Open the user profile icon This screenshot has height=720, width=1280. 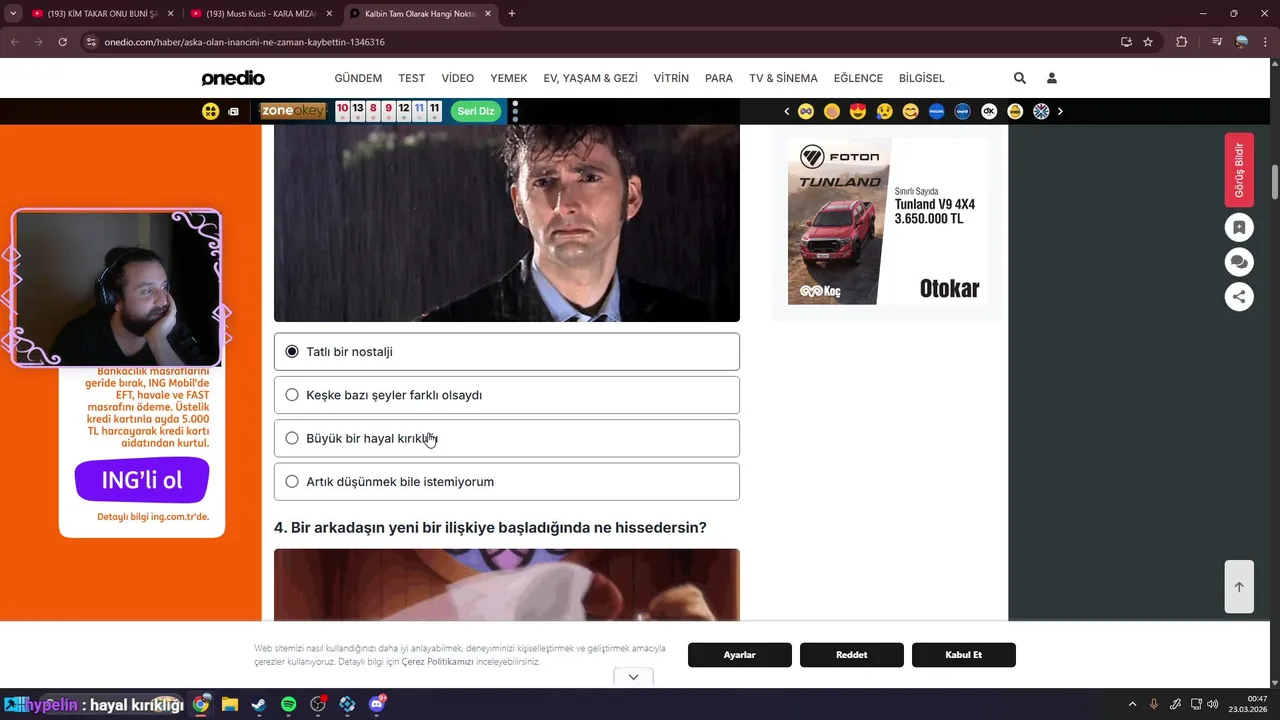(x=1052, y=78)
